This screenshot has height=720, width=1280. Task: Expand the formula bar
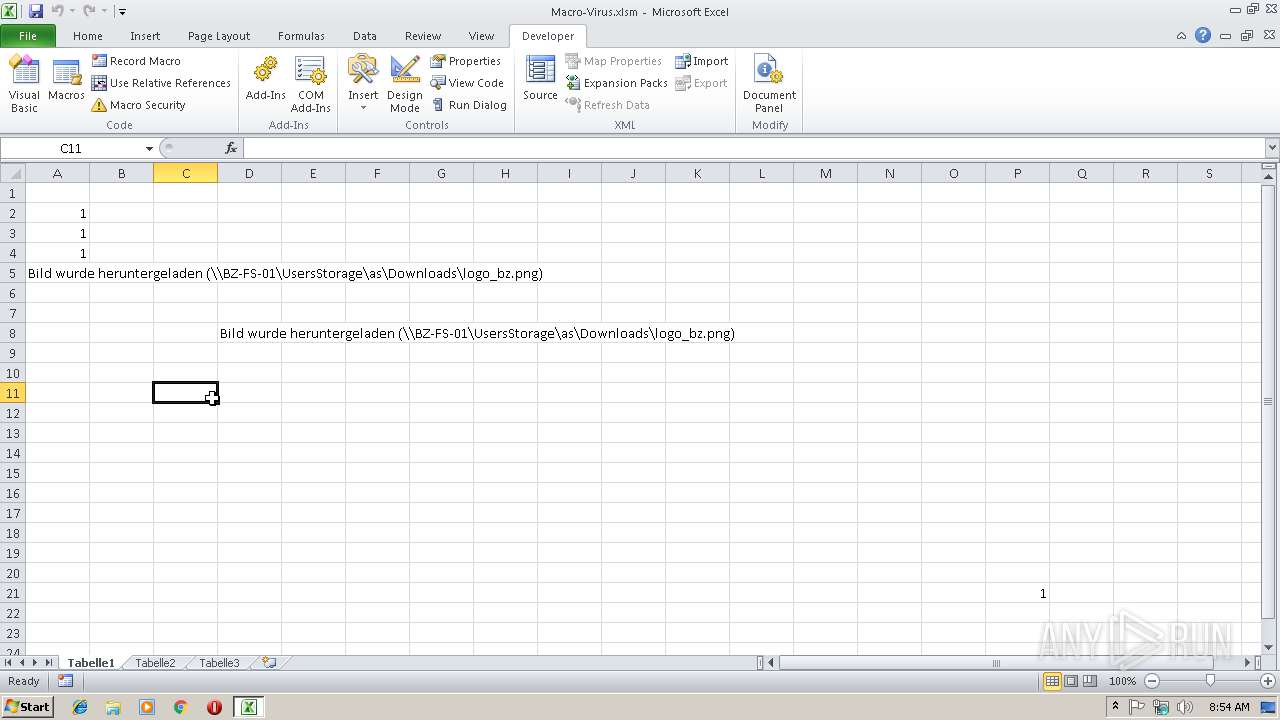1272,148
